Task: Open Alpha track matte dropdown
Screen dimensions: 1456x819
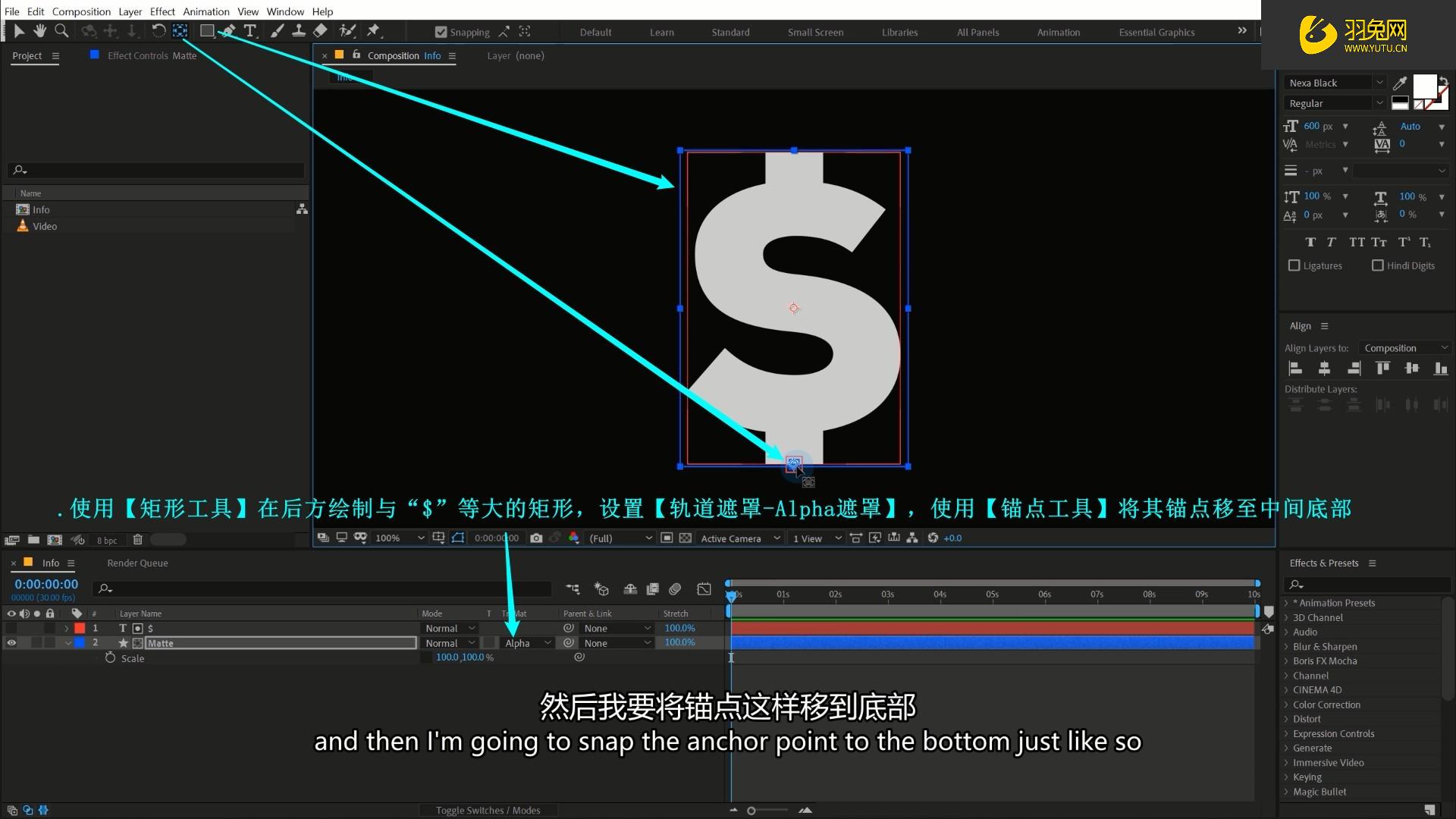Action: (x=528, y=643)
